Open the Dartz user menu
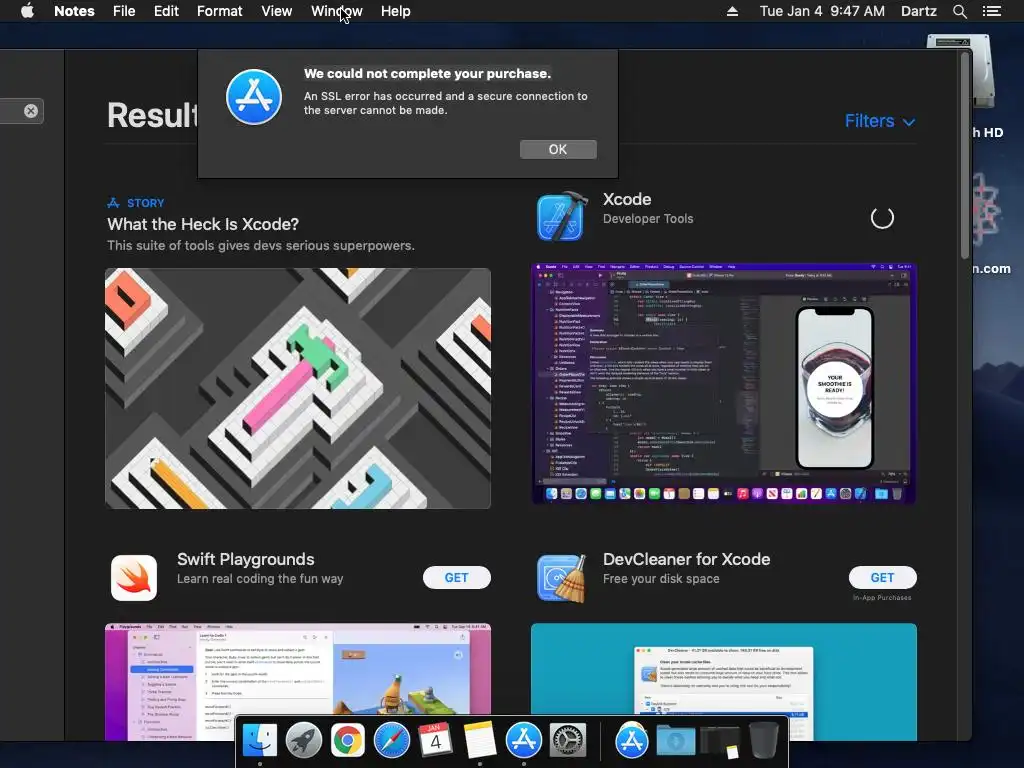 pyautogui.click(x=919, y=11)
